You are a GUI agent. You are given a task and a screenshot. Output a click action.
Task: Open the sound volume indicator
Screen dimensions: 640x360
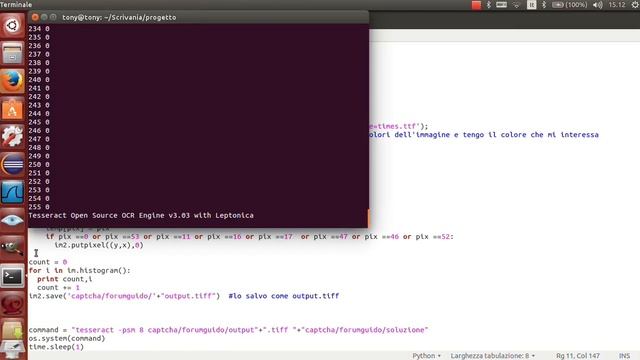click(598, 5)
